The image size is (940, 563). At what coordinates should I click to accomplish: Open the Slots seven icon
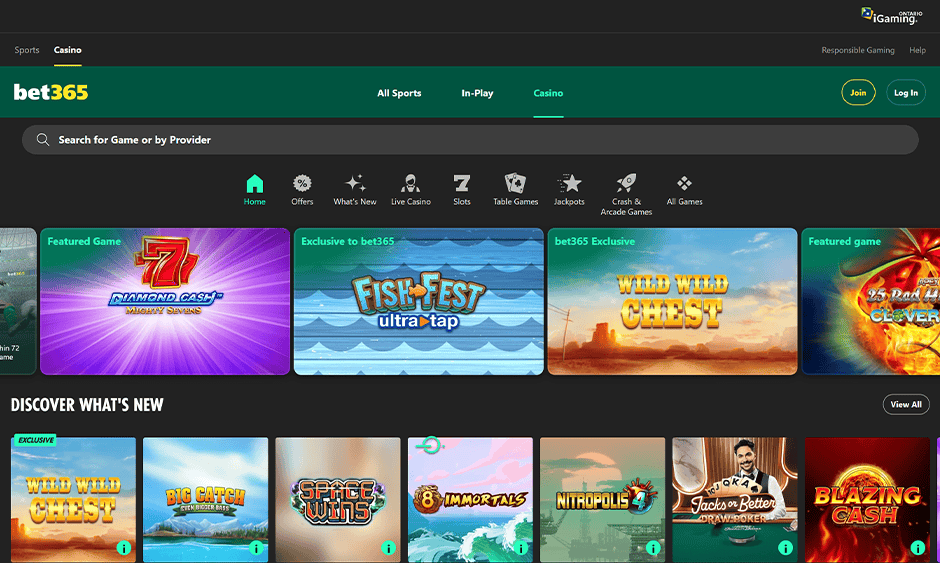(x=462, y=183)
